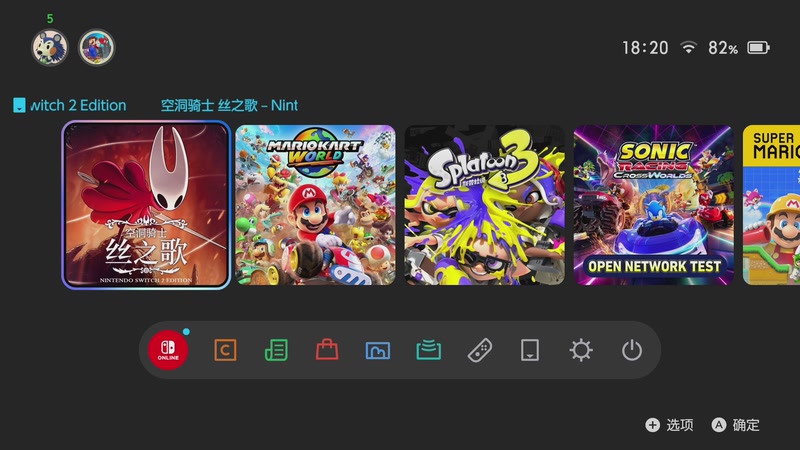This screenshot has width=800, height=450.
Task: Open the GameShare icon
Action: coord(429,350)
